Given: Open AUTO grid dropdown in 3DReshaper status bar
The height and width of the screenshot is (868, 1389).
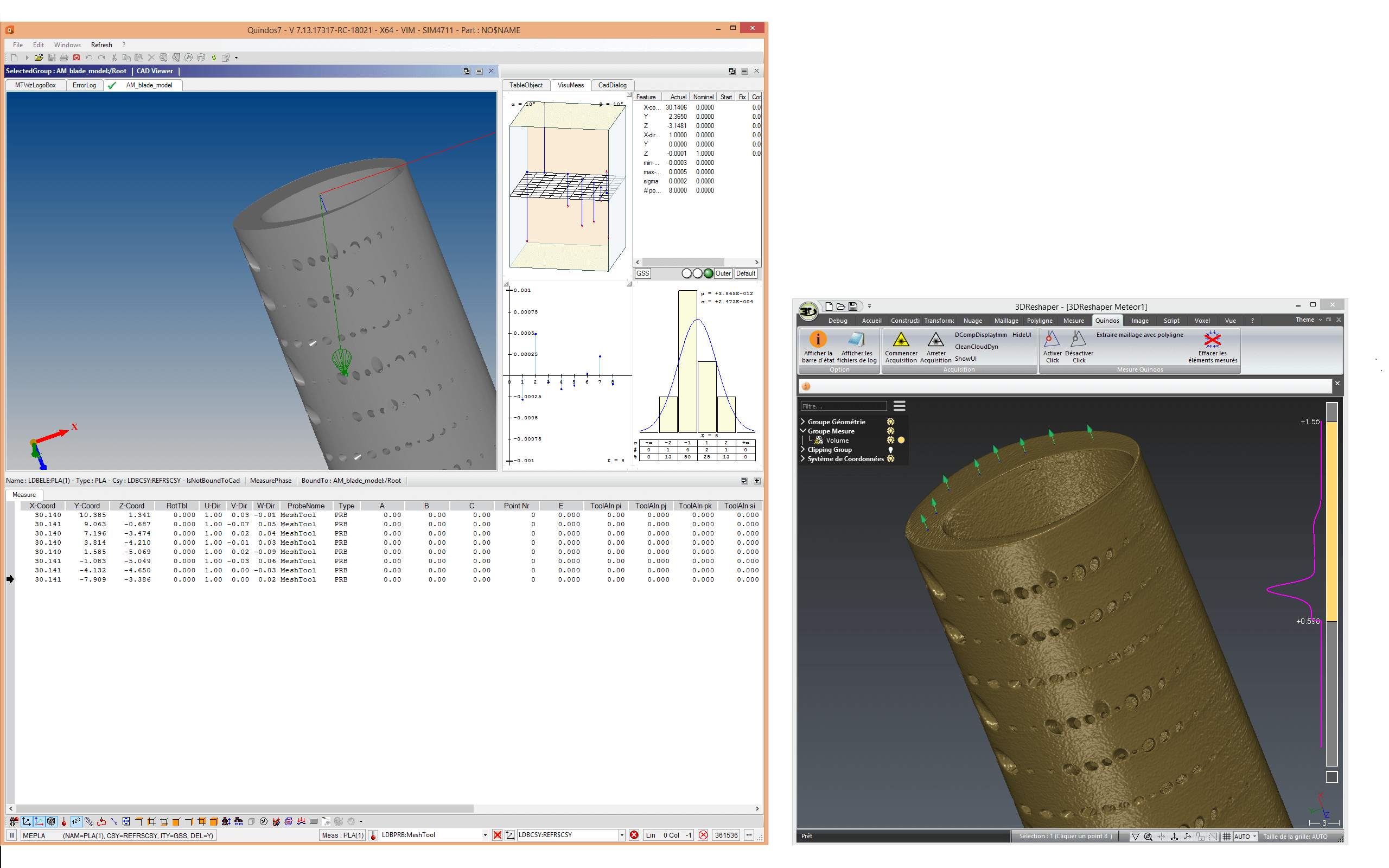Looking at the screenshot, I should point(1254,837).
